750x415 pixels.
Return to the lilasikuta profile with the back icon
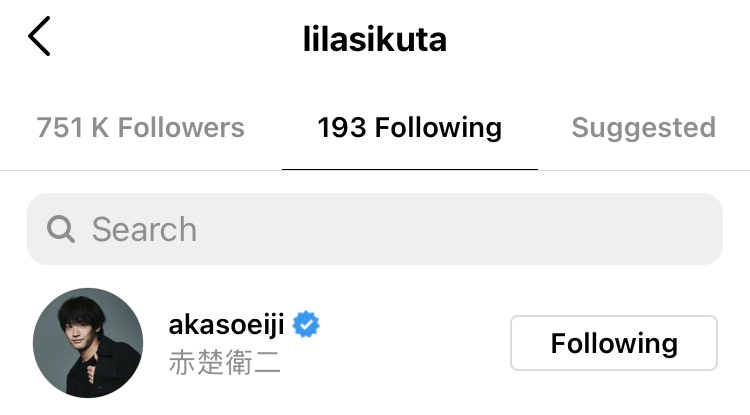click(39, 36)
